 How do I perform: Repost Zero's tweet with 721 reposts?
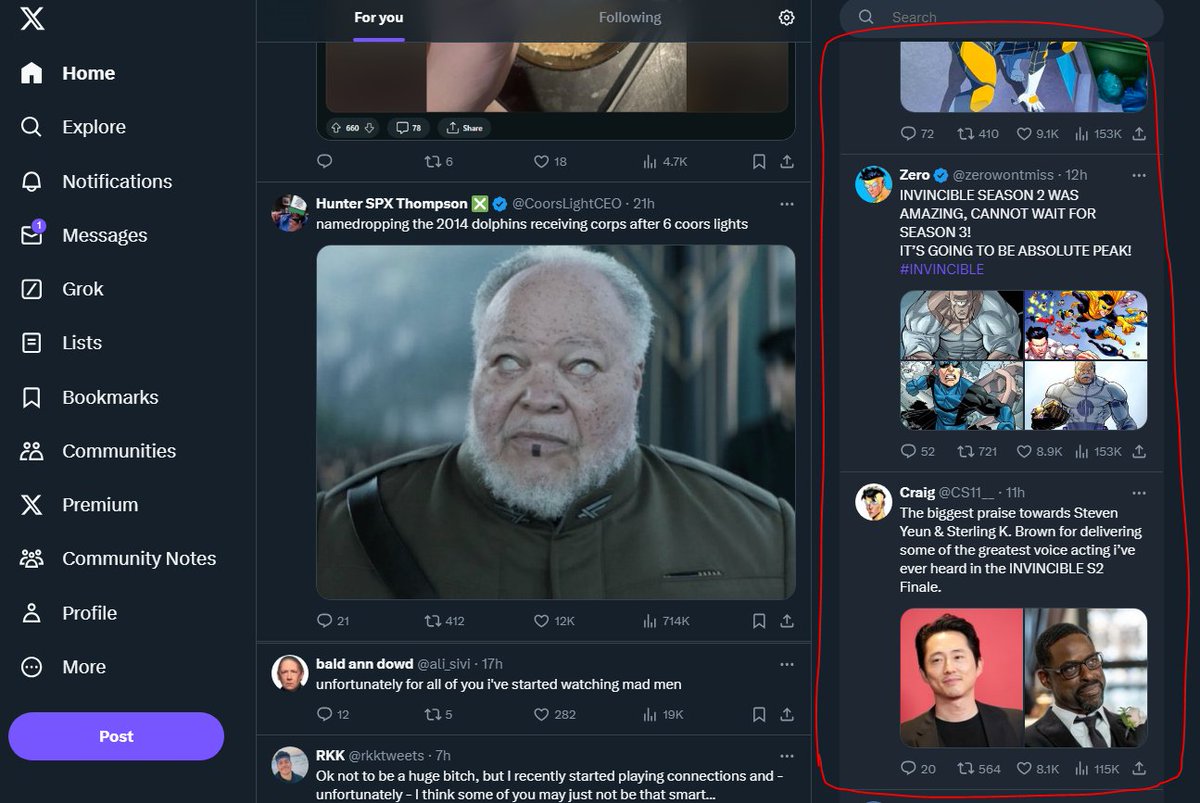click(x=978, y=451)
